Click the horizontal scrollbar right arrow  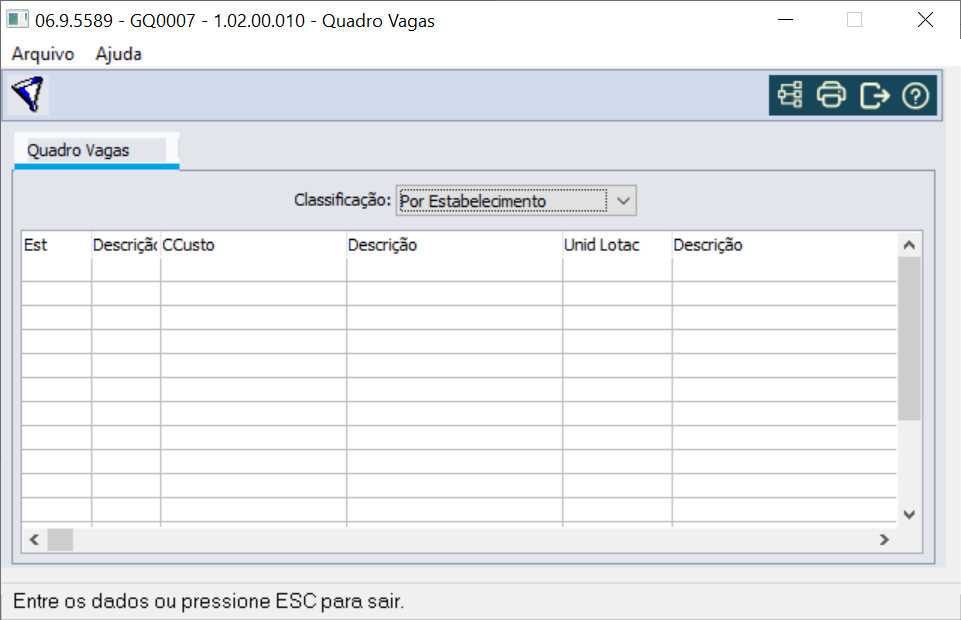click(x=884, y=540)
